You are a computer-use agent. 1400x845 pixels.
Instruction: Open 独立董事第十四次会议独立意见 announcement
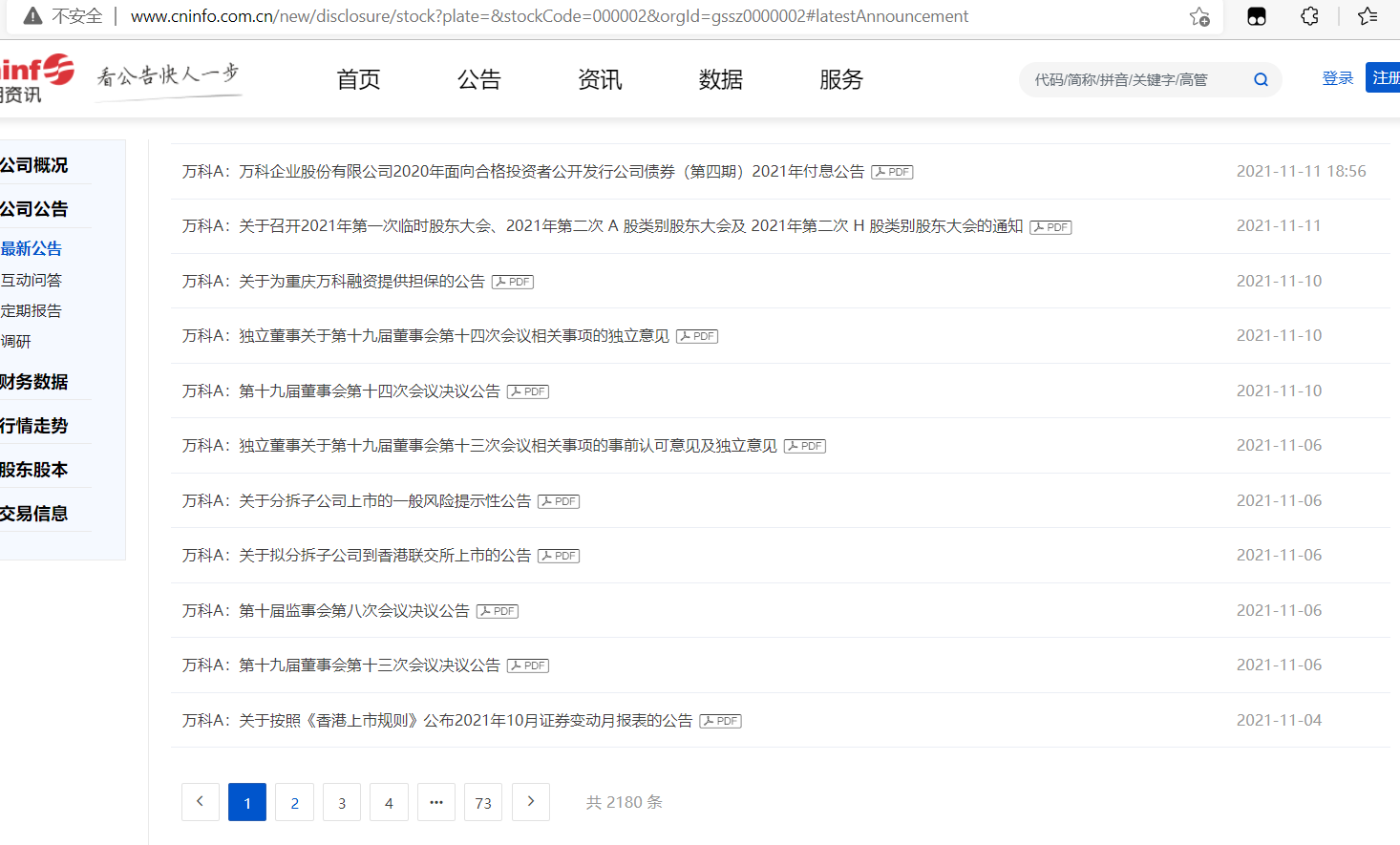426,336
